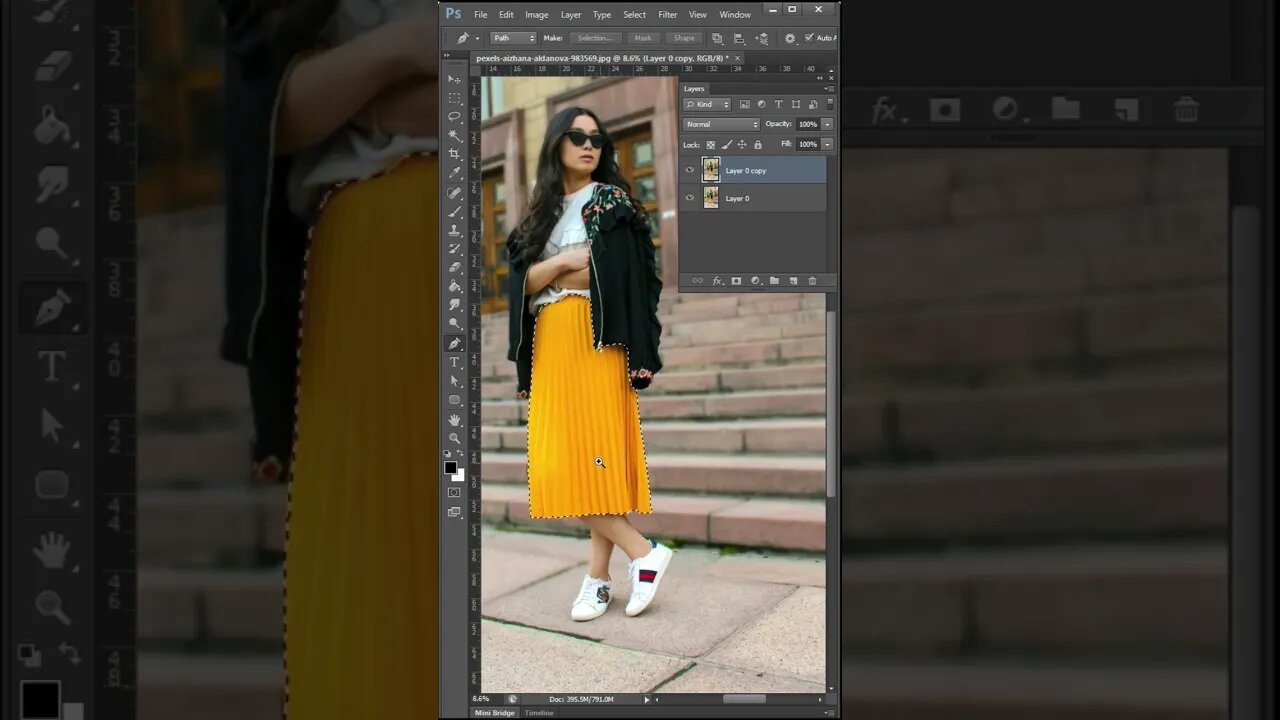
Task: Link layers icon in Layers panel
Action: (x=697, y=281)
